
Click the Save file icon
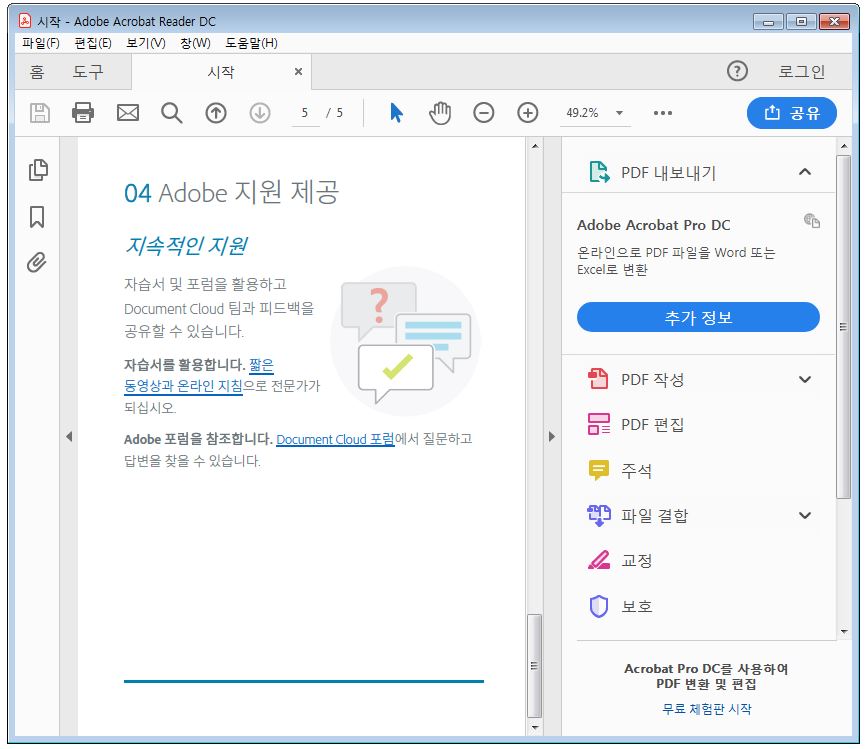click(x=39, y=113)
